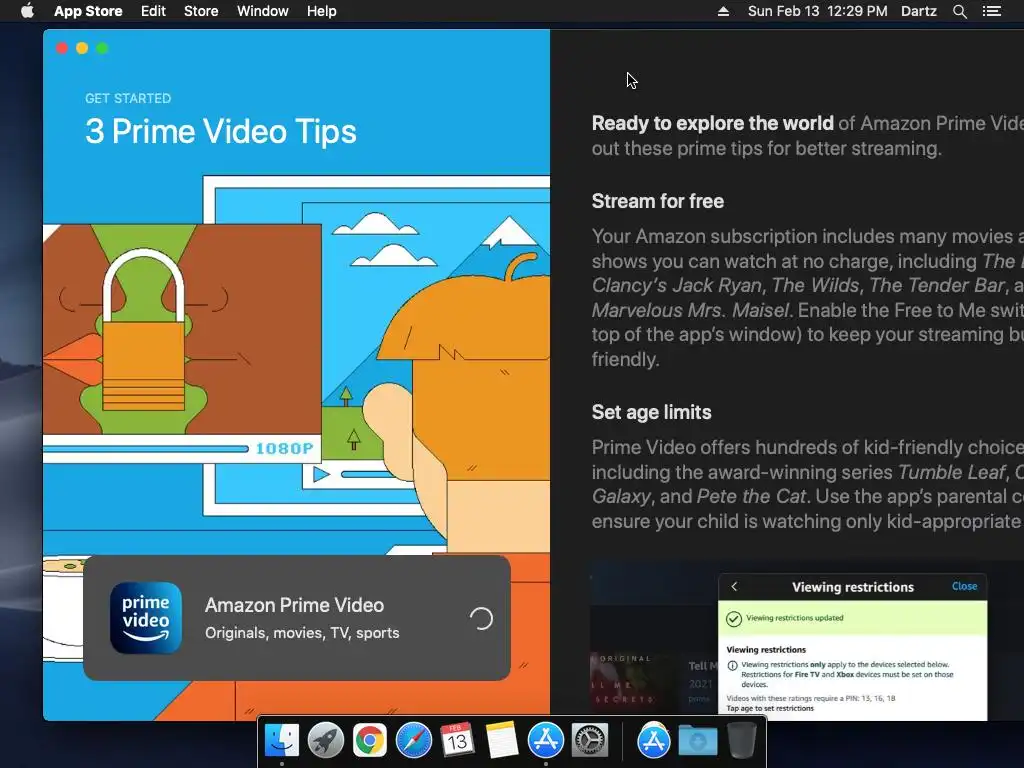
Task: Click the running App Store Dock icon
Action: [545, 741]
